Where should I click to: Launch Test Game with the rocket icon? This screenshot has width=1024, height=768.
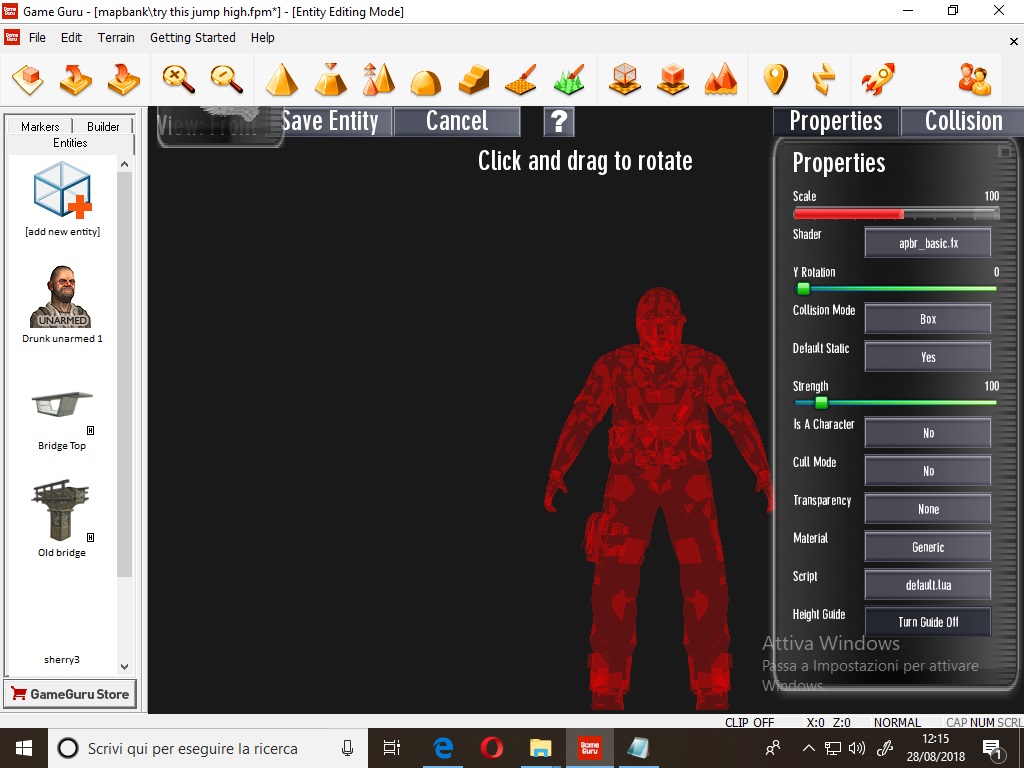coord(877,78)
